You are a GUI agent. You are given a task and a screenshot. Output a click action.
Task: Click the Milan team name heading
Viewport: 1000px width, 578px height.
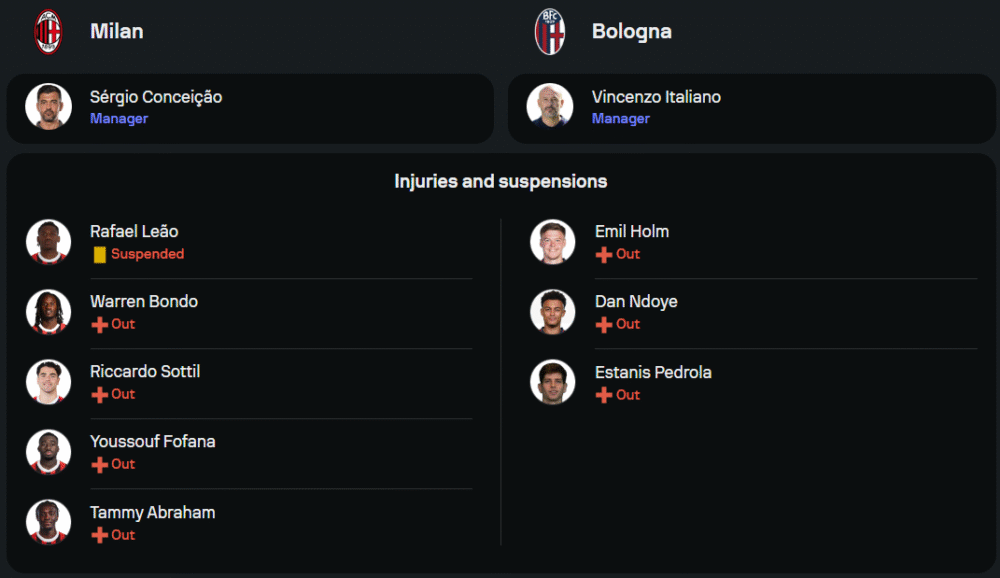pyautogui.click(x=117, y=31)
